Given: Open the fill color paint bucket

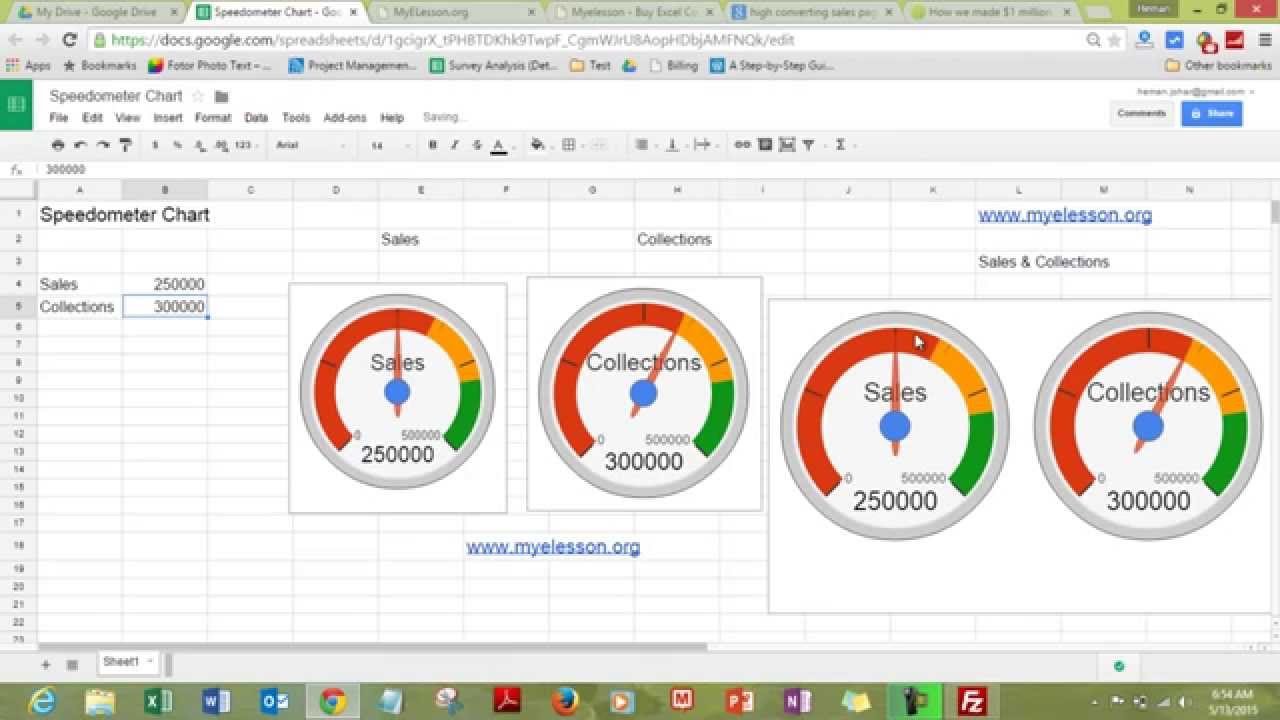Looking at the screenshot, I should pyautogui.click(x=538, y=145).
